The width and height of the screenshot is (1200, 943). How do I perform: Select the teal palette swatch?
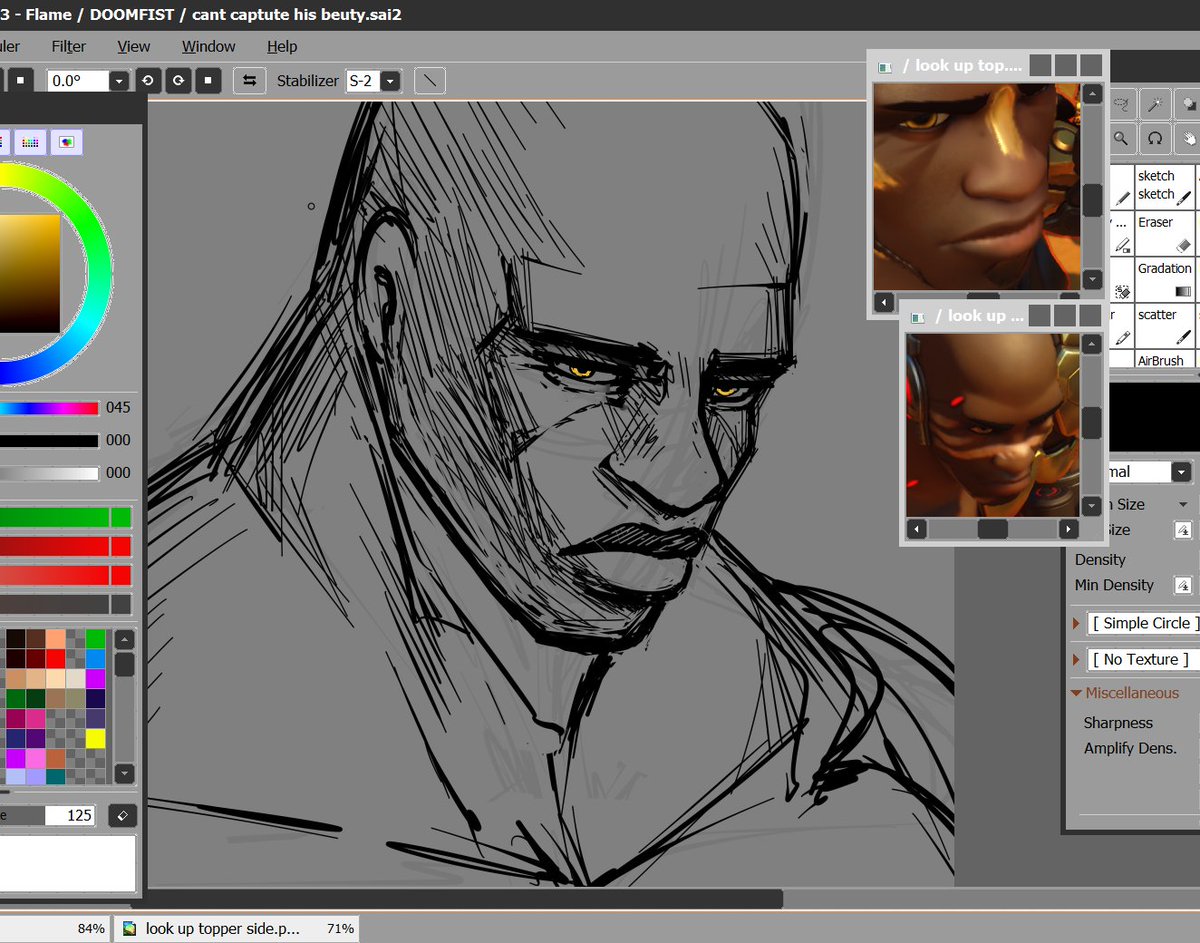click(55, 776)
